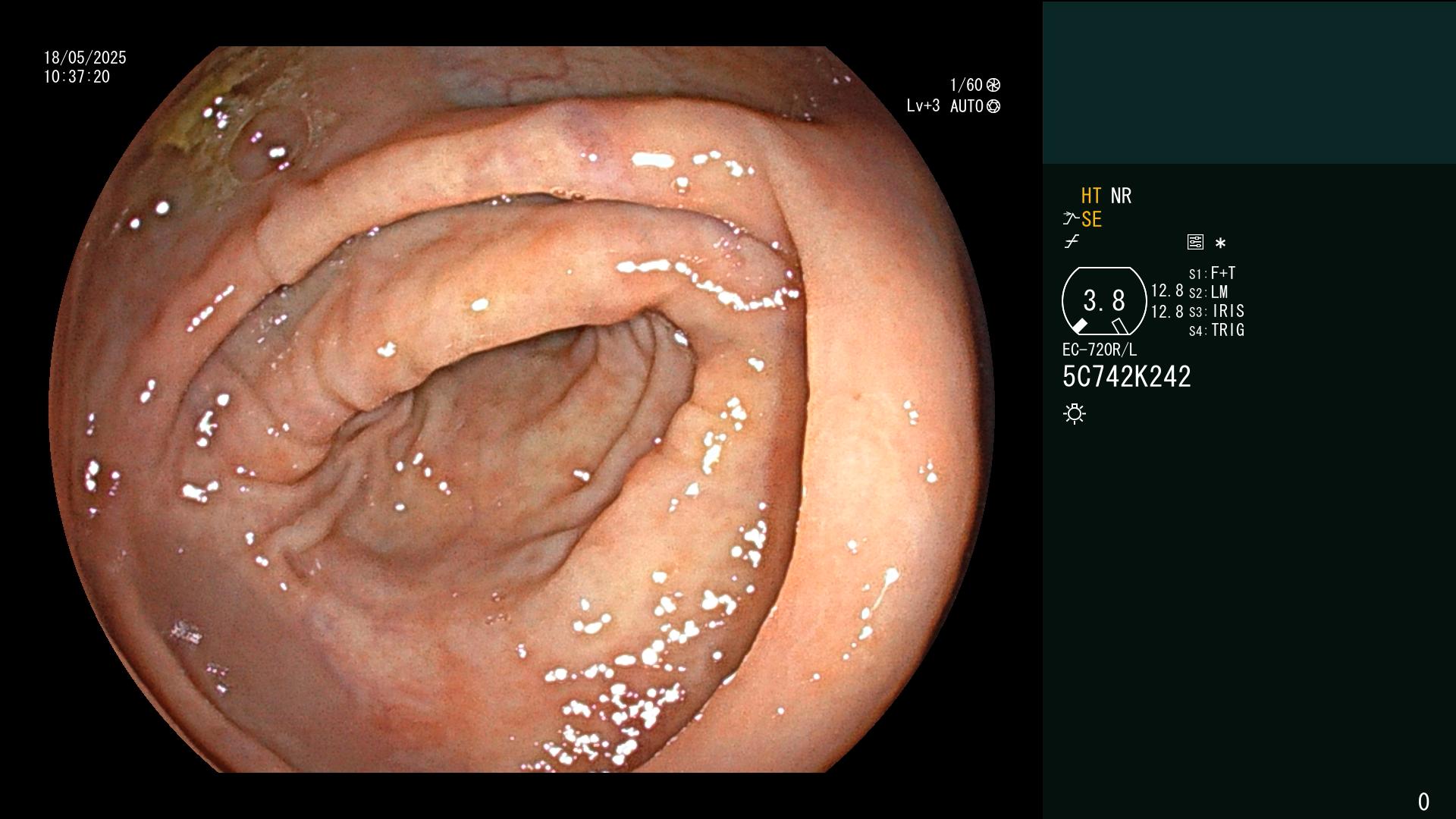Screen dimensions: 1456x819
Task: Click the Lv+3 brightness level
Action: (923, 106)
